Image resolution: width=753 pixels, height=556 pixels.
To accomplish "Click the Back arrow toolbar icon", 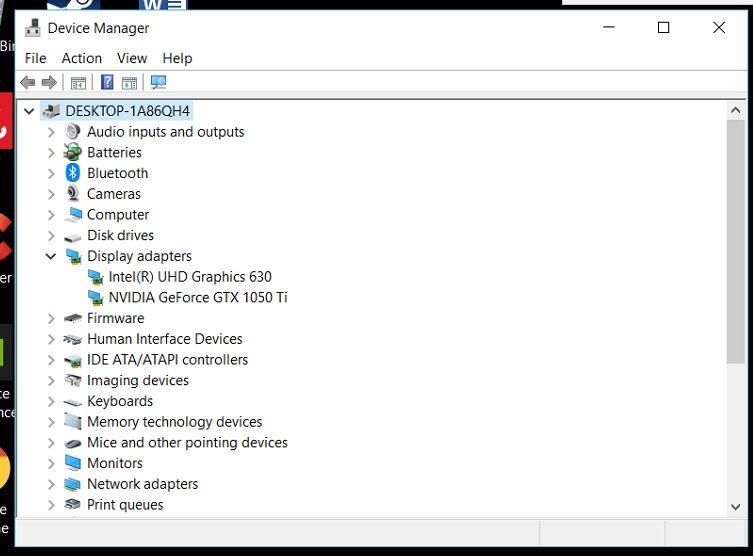I will (x=28, y=83).
